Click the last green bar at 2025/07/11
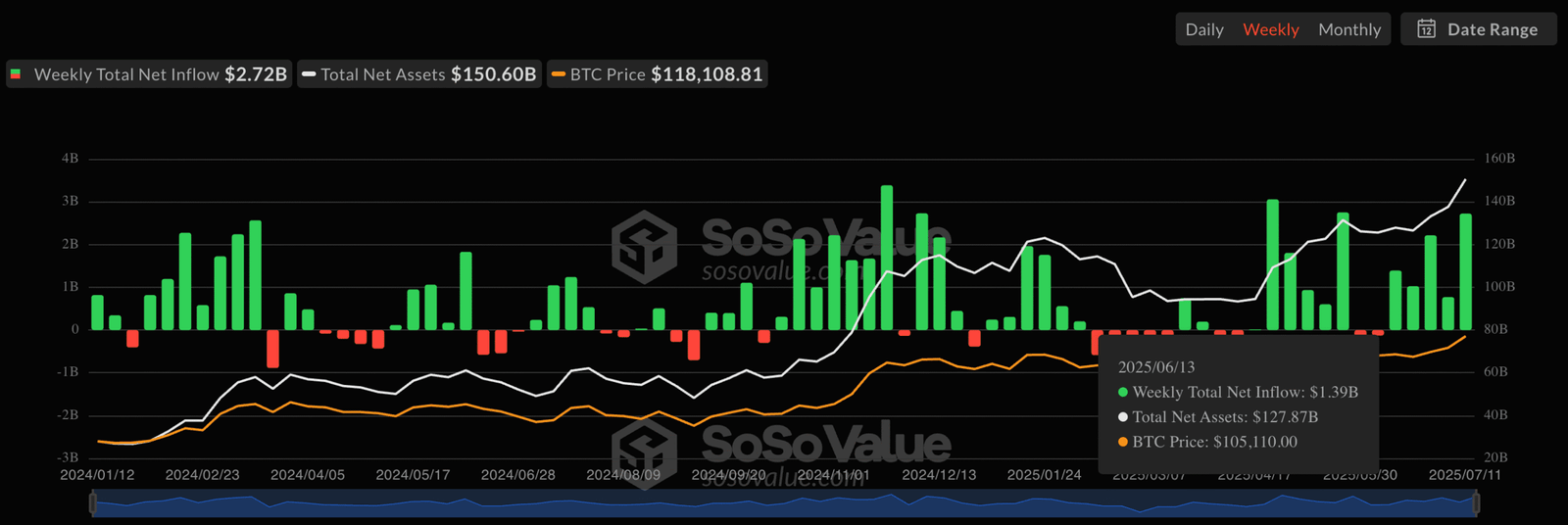The height and width of the screenshot is (525, 1568). 1465,272
